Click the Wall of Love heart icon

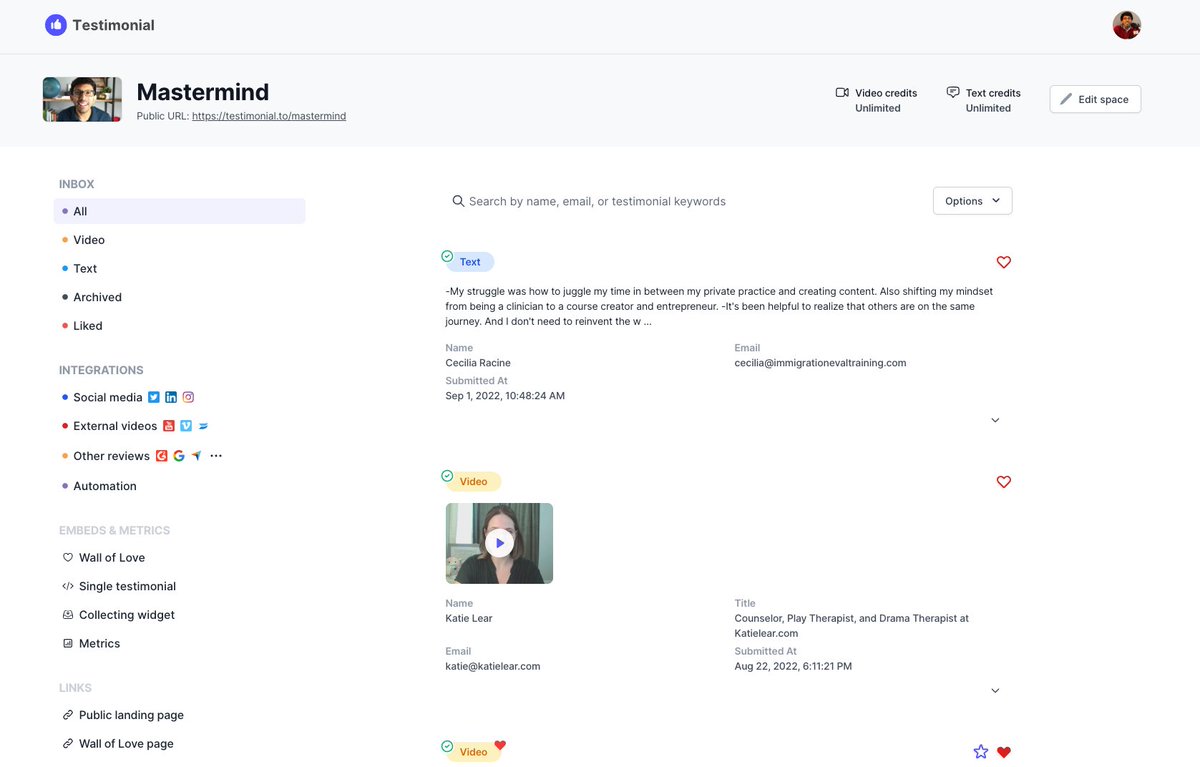68,558
